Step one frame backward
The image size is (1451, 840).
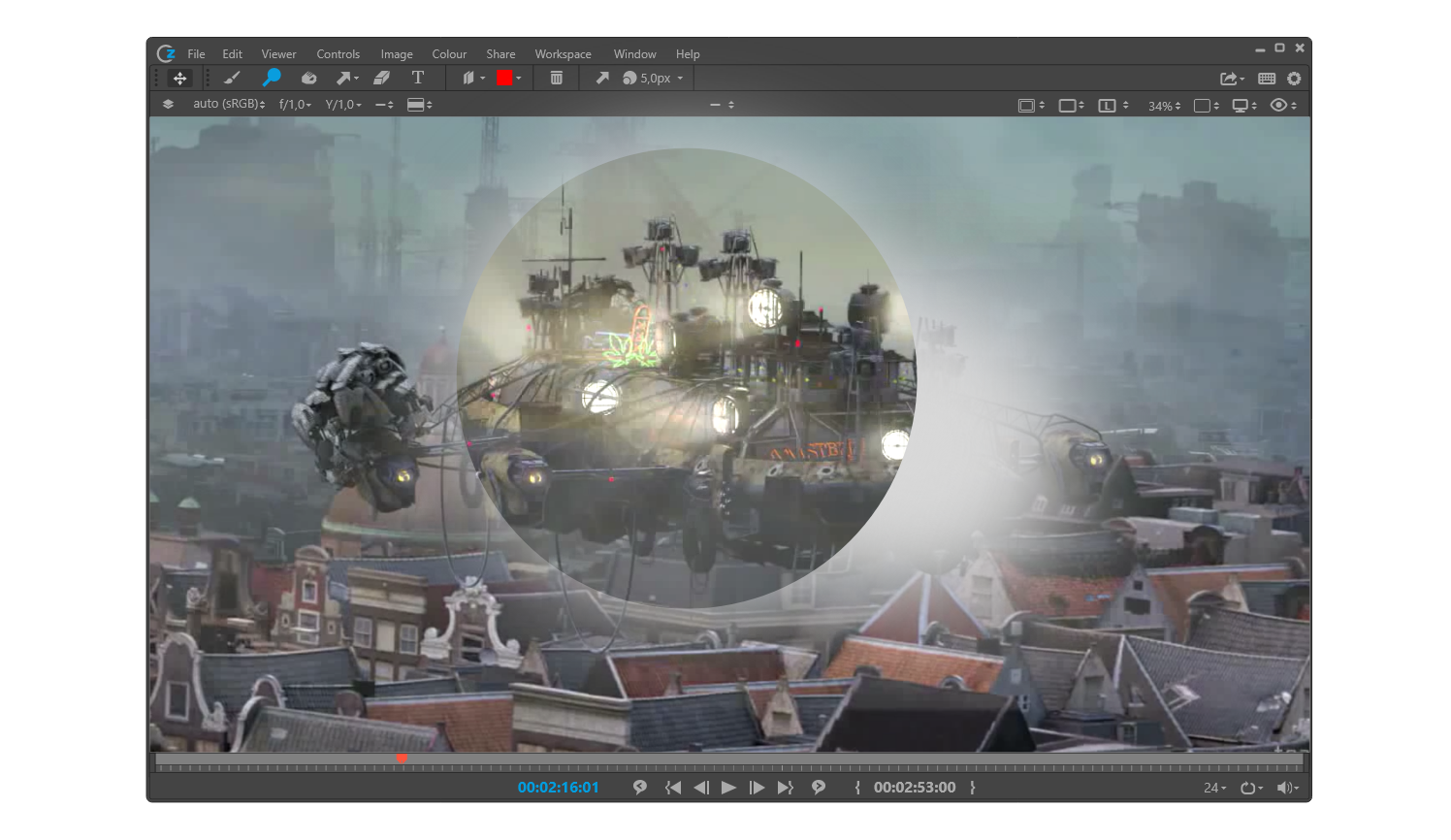[x=701, y=787]
